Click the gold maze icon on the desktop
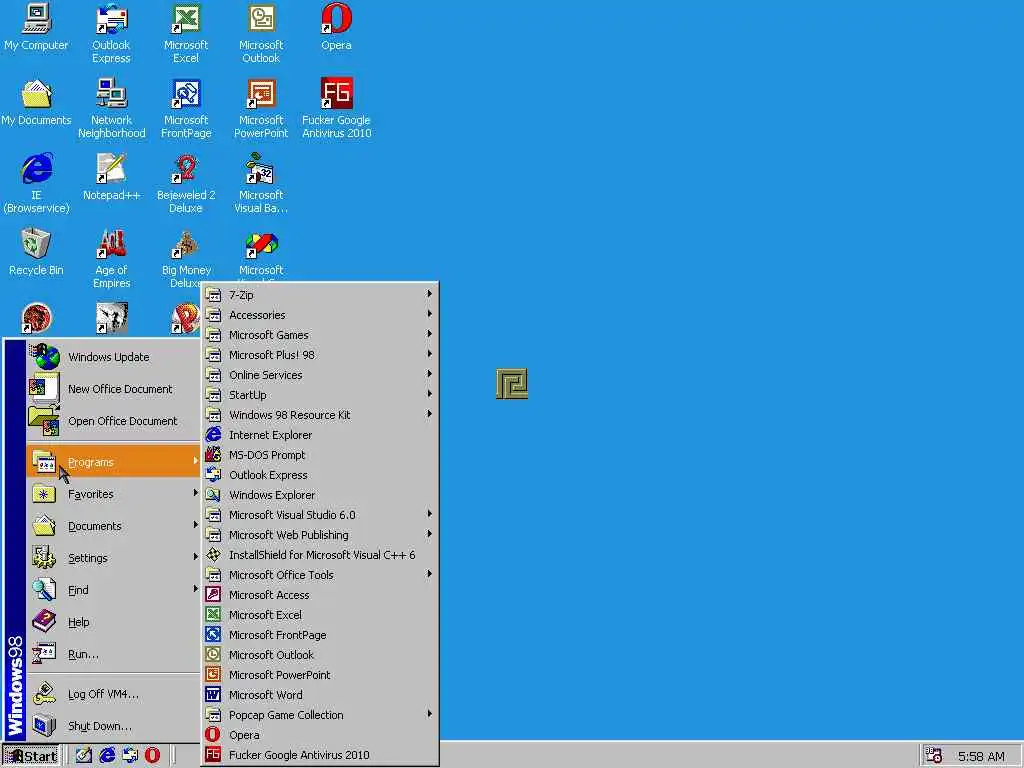The width and height of the screenshot is (1024, 768). point(512,384)
